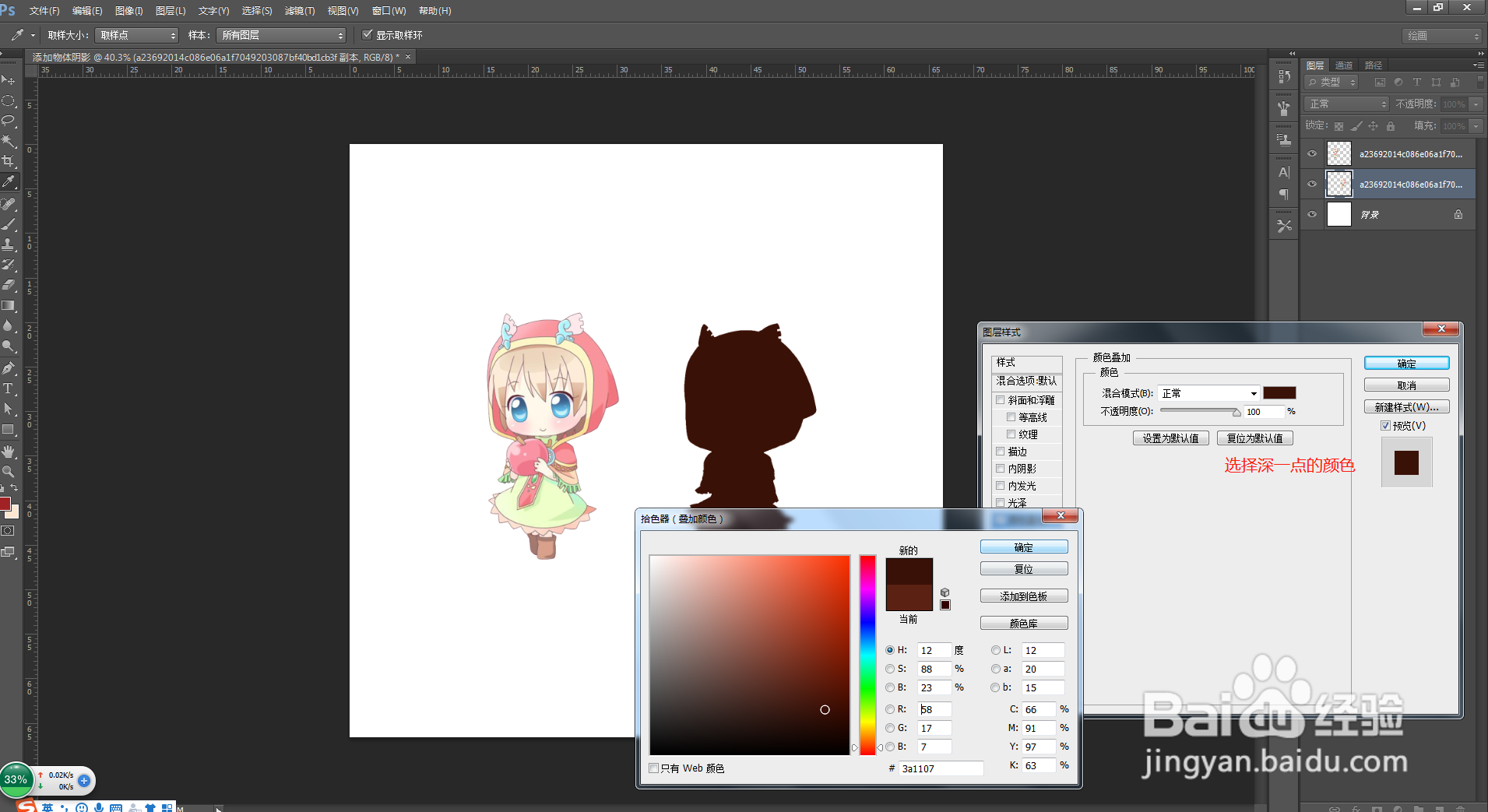Select the Hand tool
Screen dimensions: 1488x812
pos(9,452)
